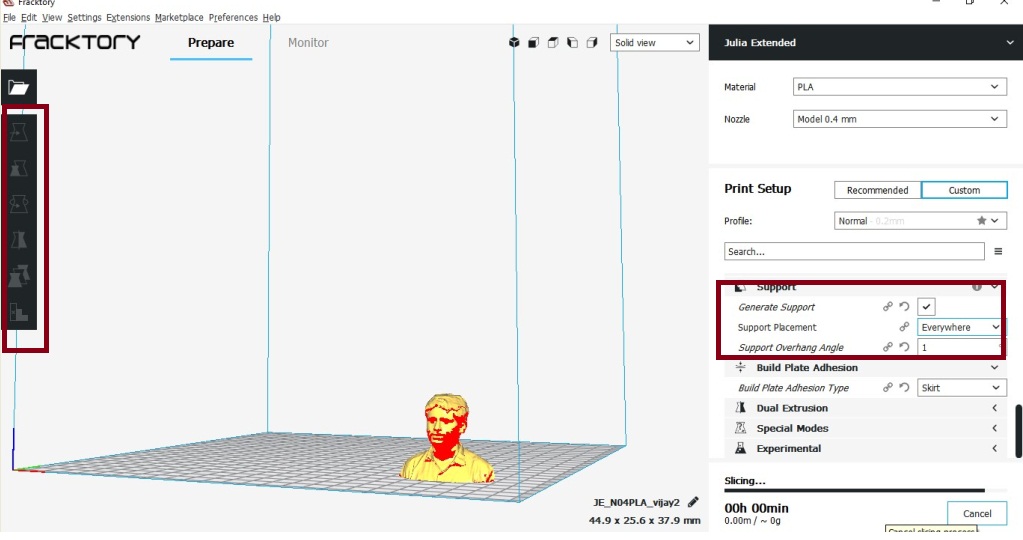The height and width of the screenshot is (540, 1023).
Task: Click link icon beside Generate Support
Action: click(x=887, y=307)
